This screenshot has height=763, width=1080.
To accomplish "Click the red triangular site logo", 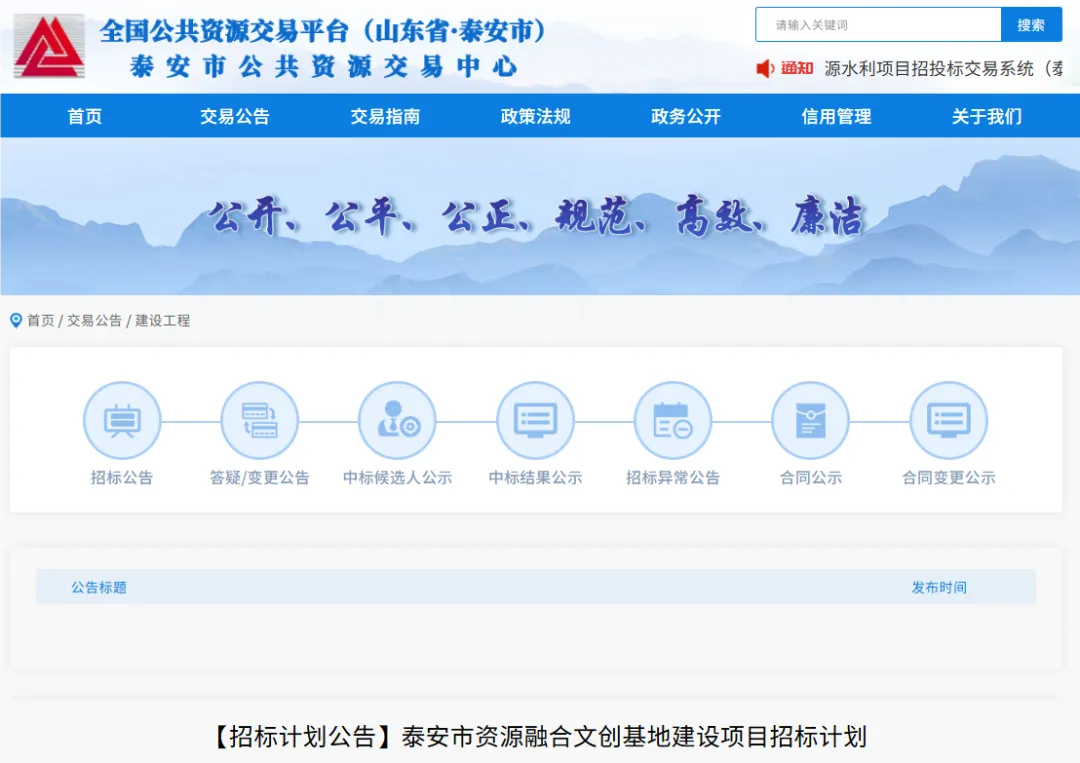I will click(49, 46).
